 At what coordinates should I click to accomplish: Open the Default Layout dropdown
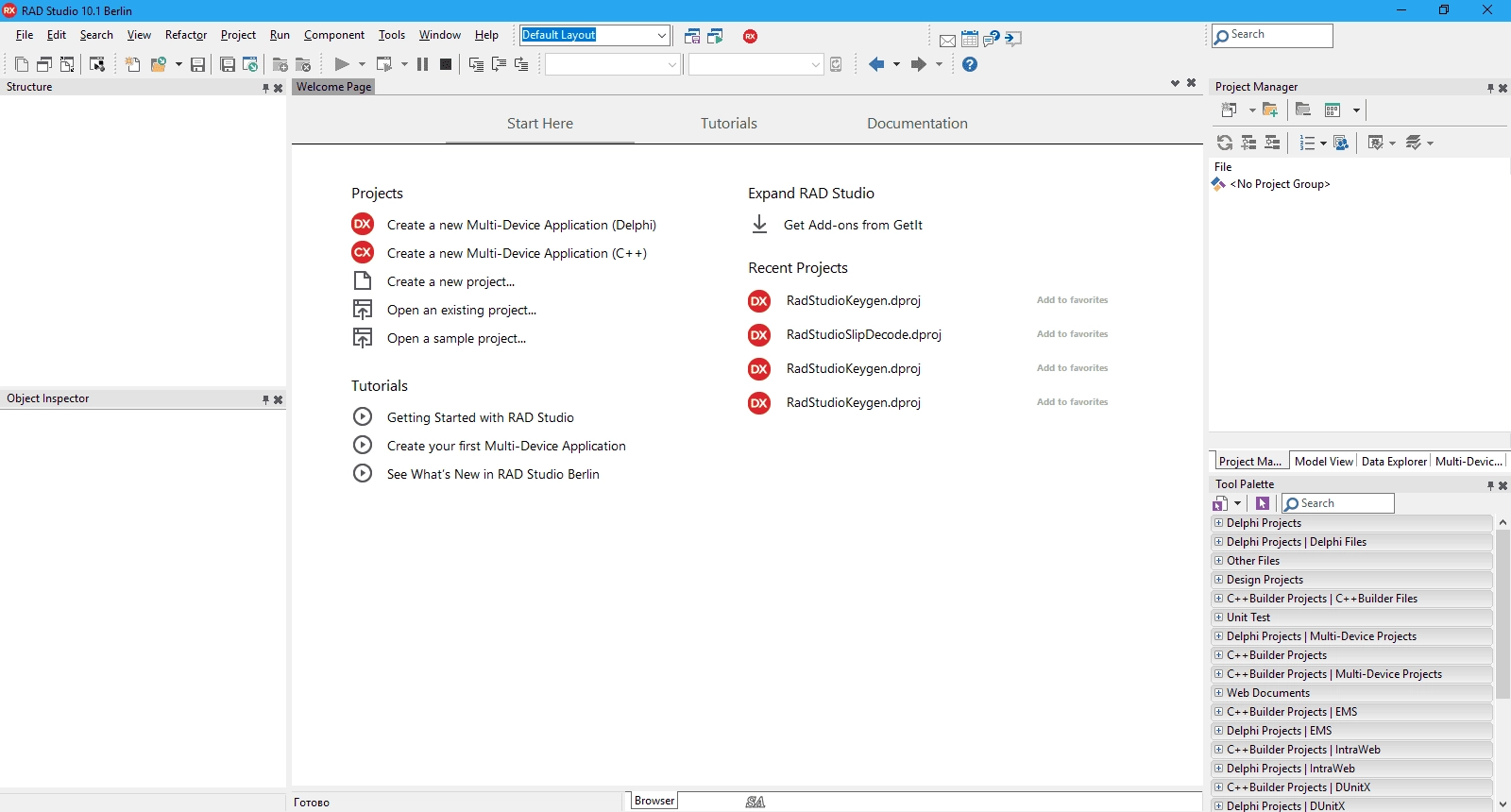coord(662,36)
